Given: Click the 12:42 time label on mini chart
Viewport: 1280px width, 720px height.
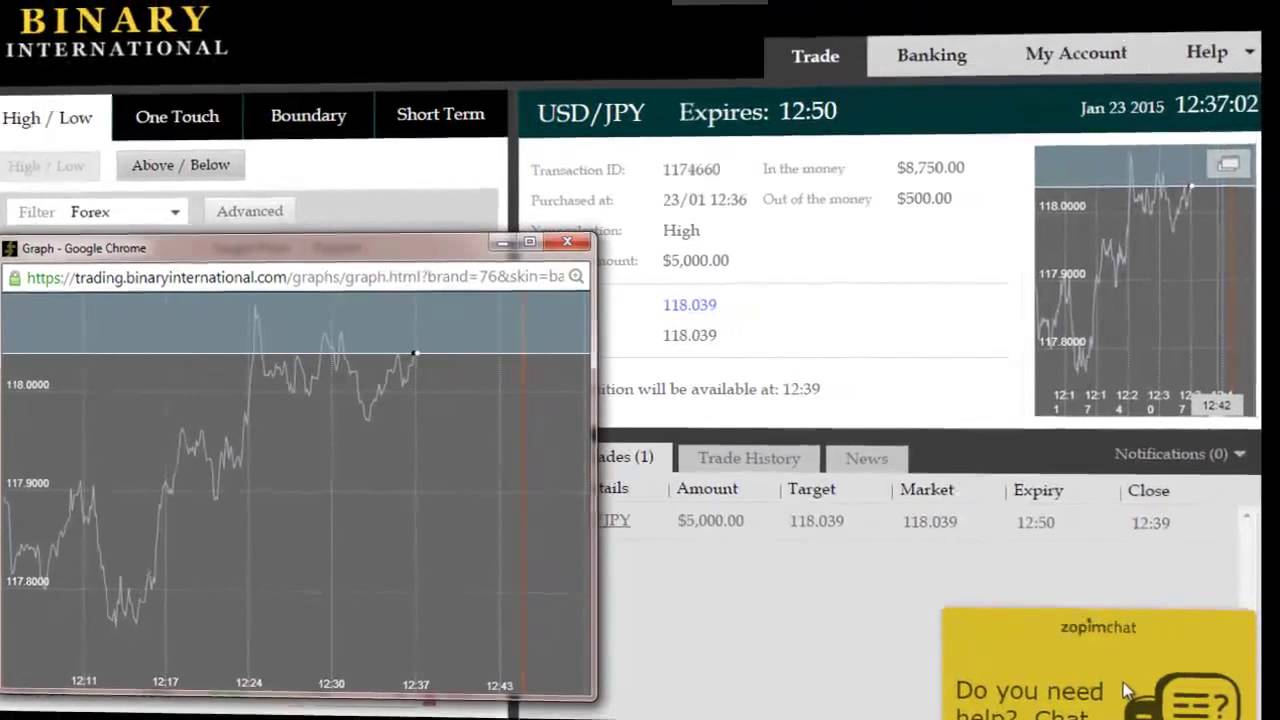Looking at the screenshot, I should coord(1216,405).
